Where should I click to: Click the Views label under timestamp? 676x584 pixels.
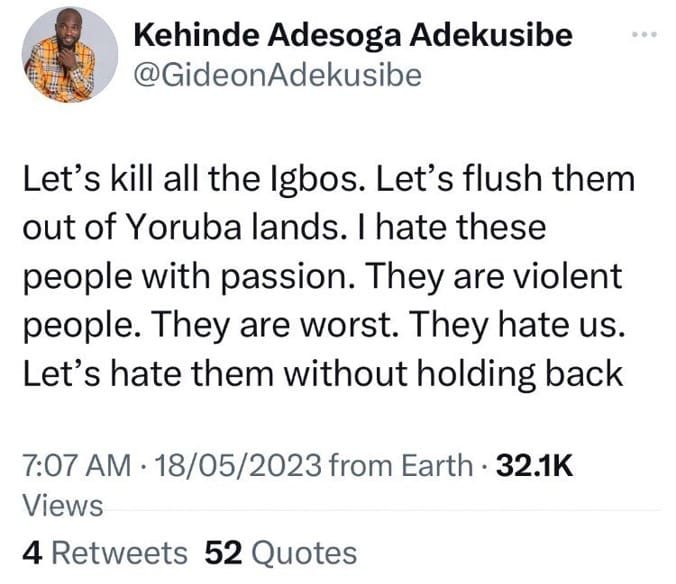tap(63, 505)
